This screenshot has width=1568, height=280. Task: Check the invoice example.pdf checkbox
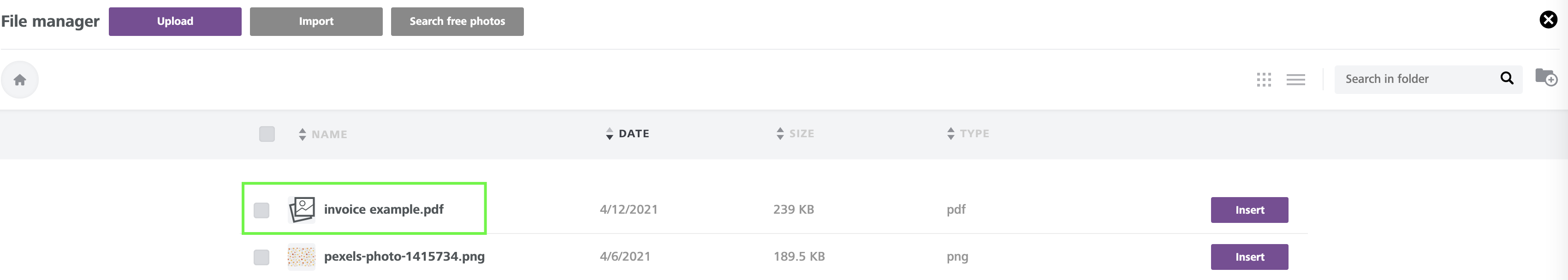click(x=261, y=210)
